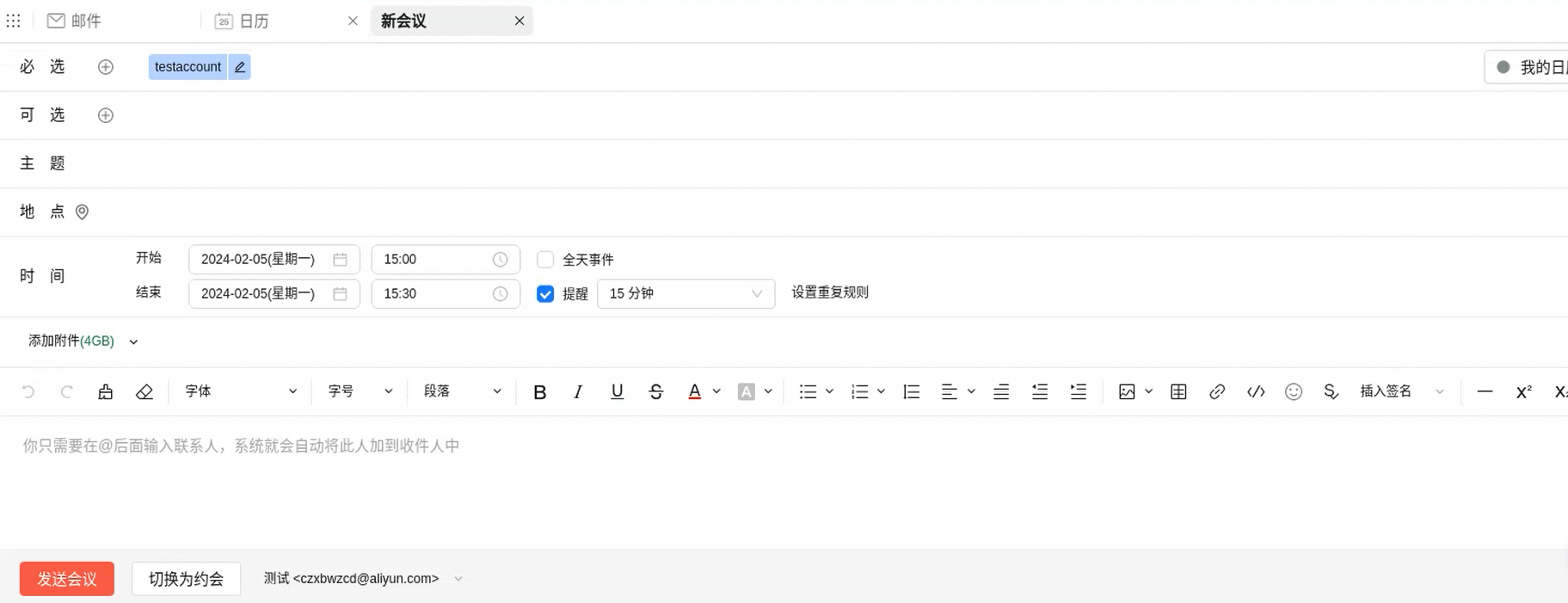The width and height of the screenshot is (1568, 603).
Task: Click the 主题 subject input field
Action: coord(774,163)
